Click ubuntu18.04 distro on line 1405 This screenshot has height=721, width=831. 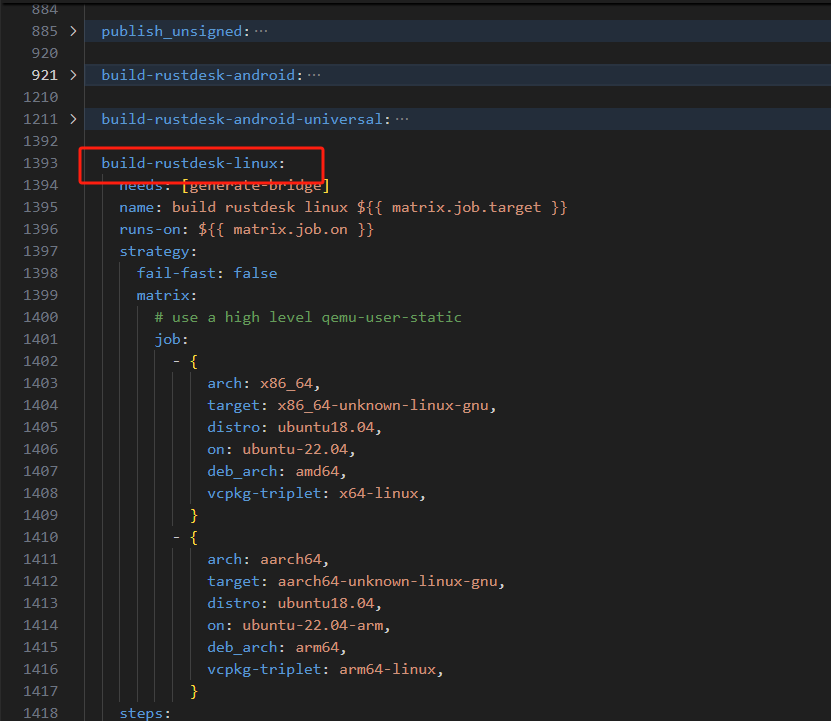[x=326, y=427]
